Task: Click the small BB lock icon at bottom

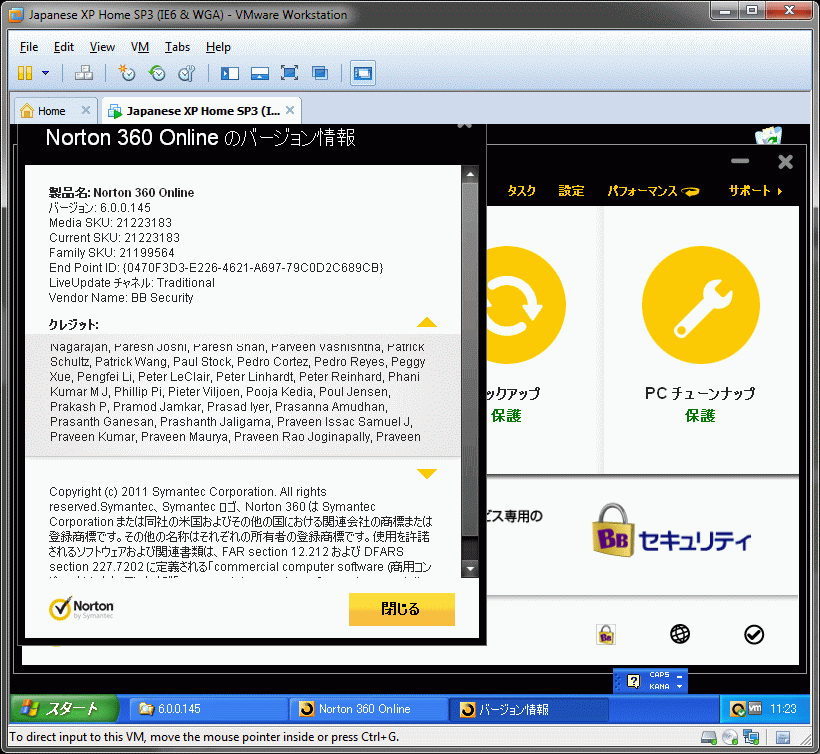Action: pos(606,635)
